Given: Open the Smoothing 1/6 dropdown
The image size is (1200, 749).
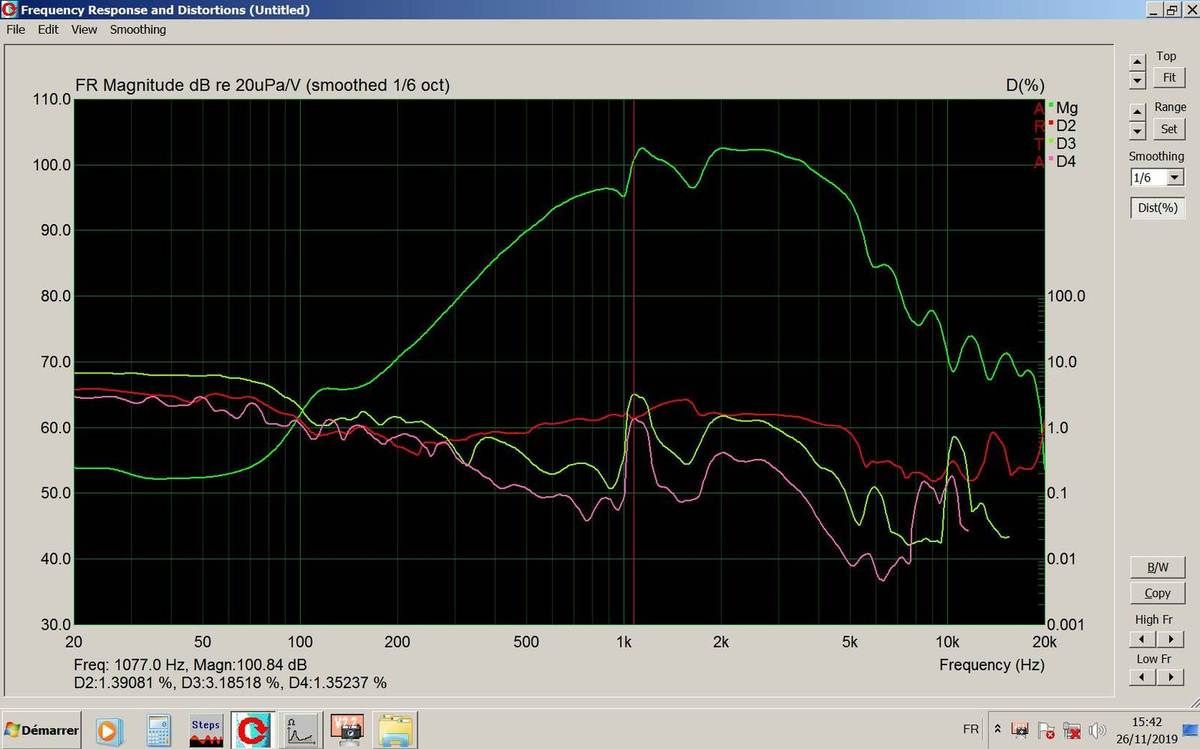Looking at the screenshot, I should pyautogui.click(x=1175, y=178).
